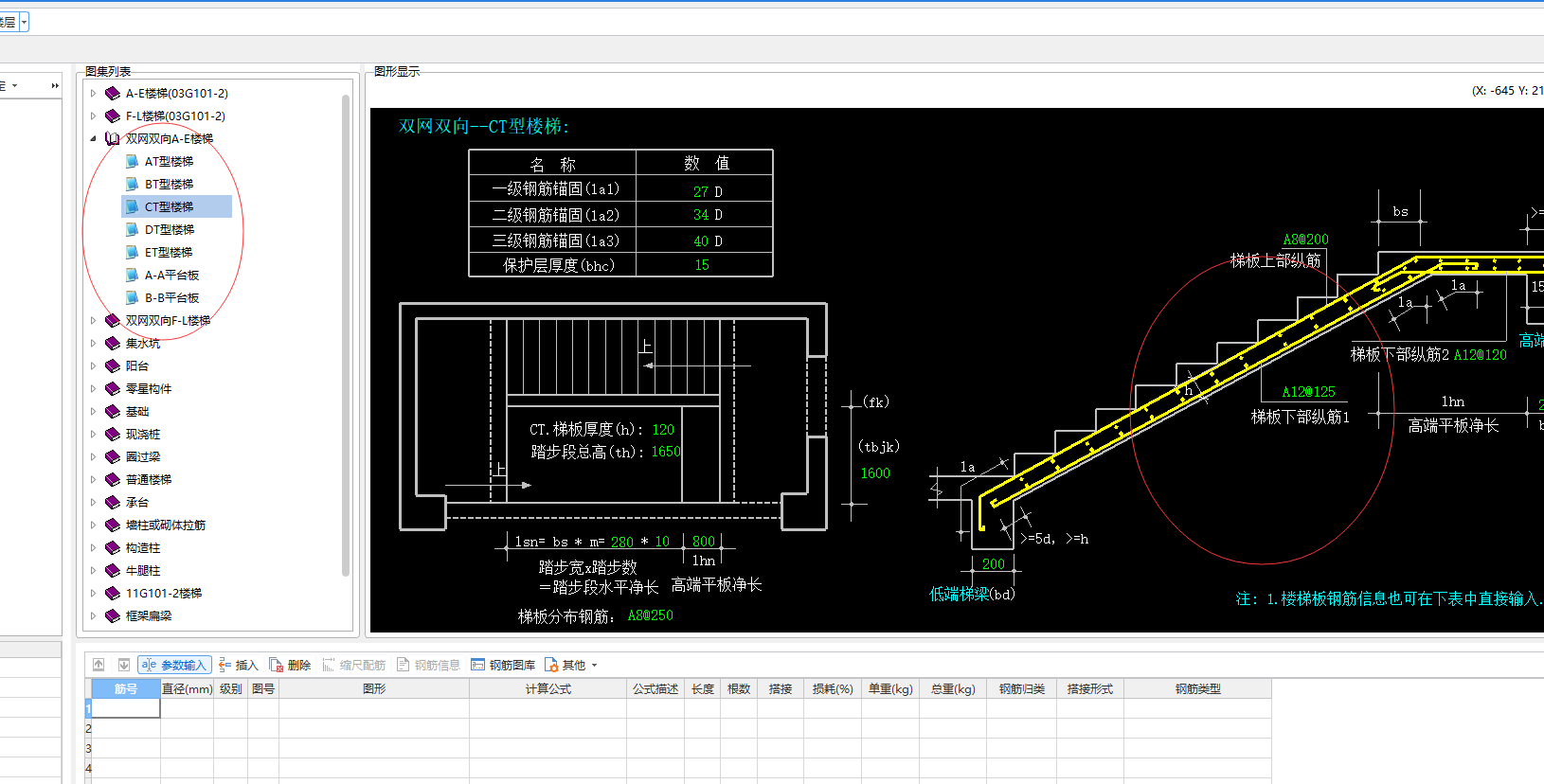
Task: Select the BT型楼梯 page icon
Action: [133, 184]
